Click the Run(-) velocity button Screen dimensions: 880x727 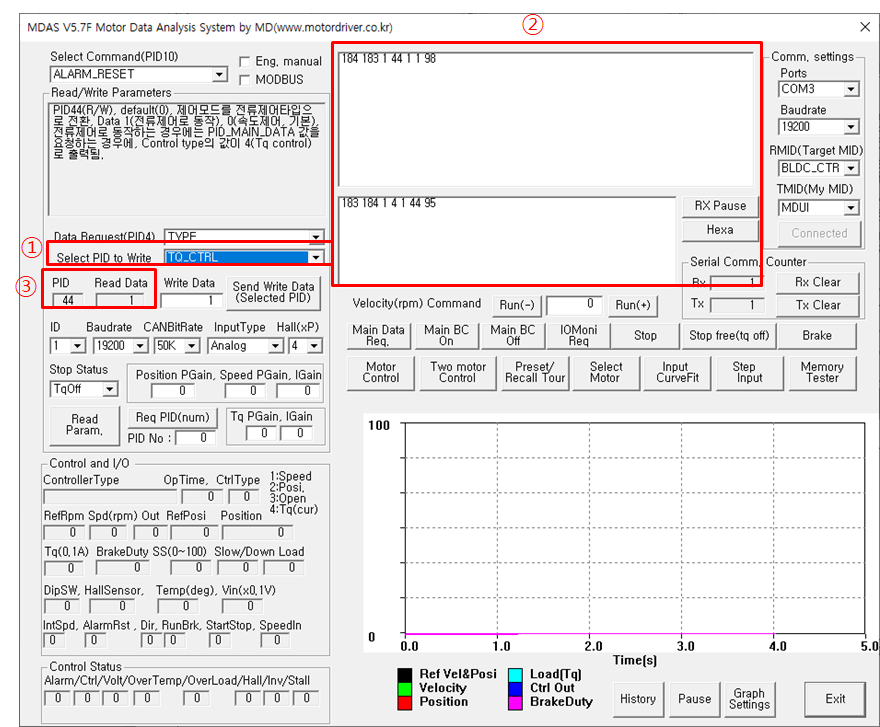coord(517,305)
